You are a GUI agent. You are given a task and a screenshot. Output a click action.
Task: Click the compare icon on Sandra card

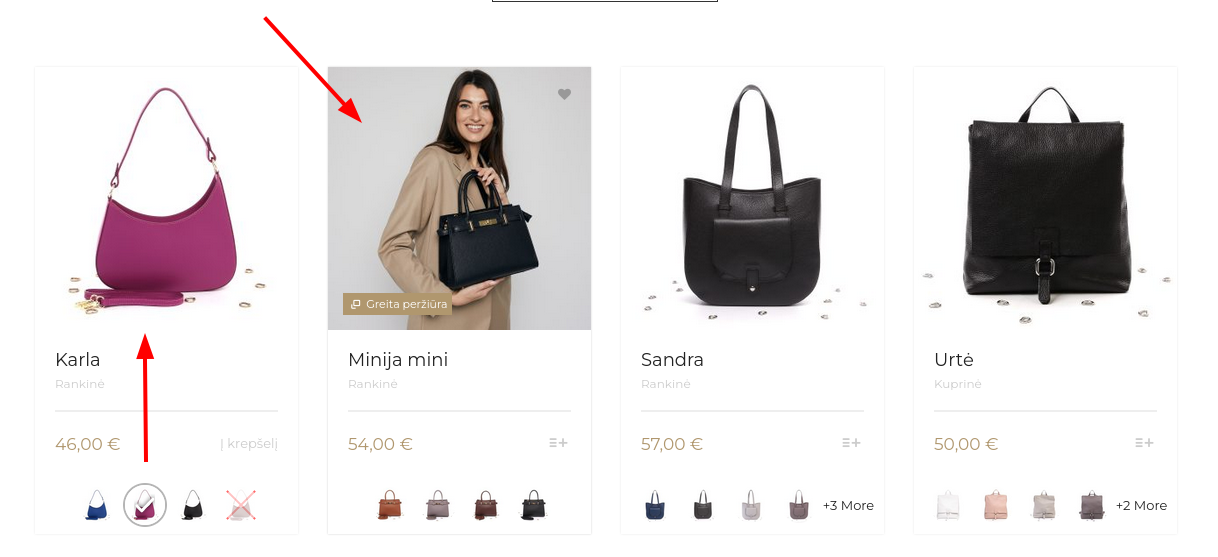coord(851,443)
